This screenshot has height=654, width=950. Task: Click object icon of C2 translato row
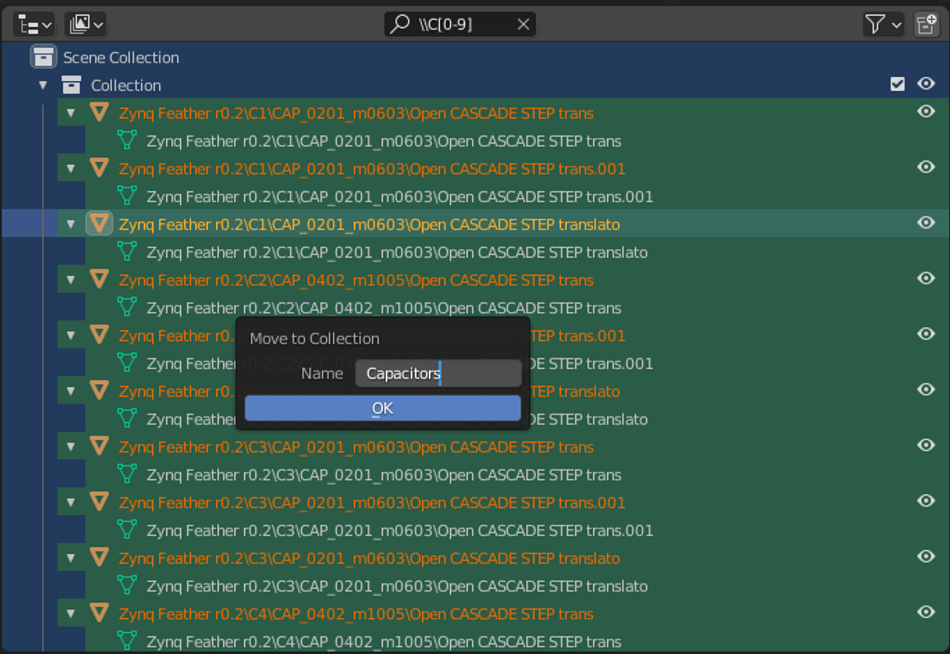coord(99,391)
